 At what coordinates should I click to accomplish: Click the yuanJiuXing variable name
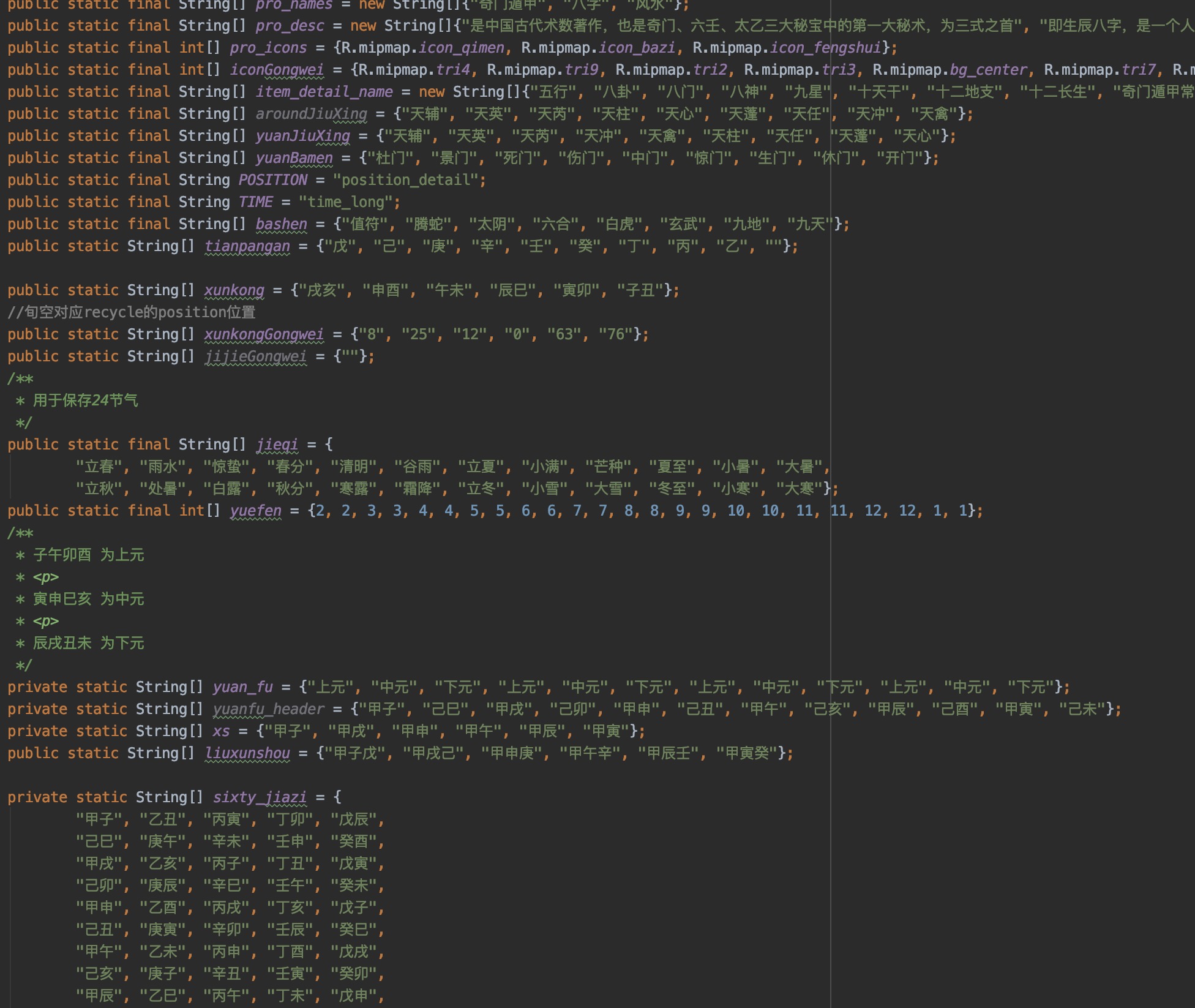302,136
